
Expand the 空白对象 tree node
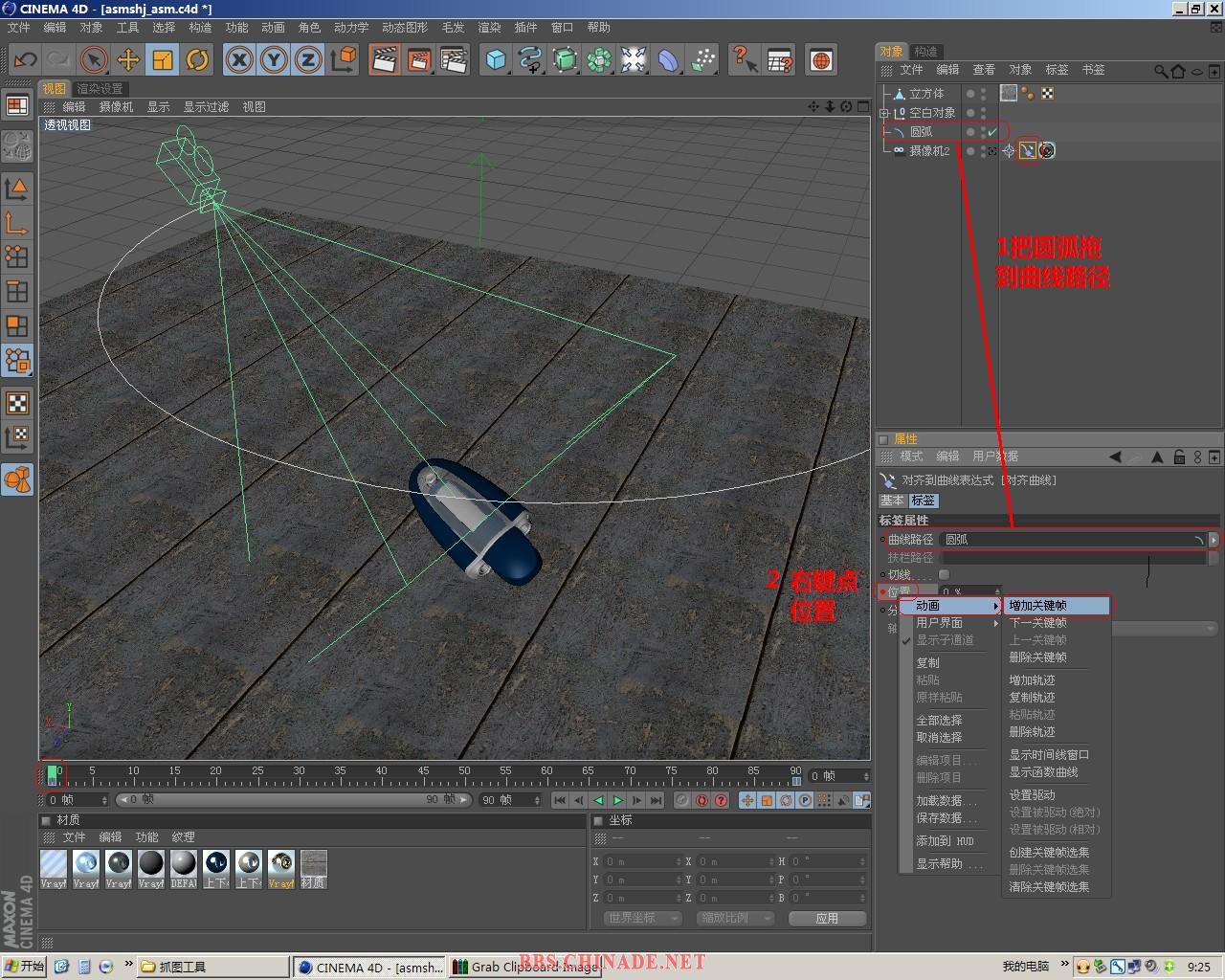[884, 113]
